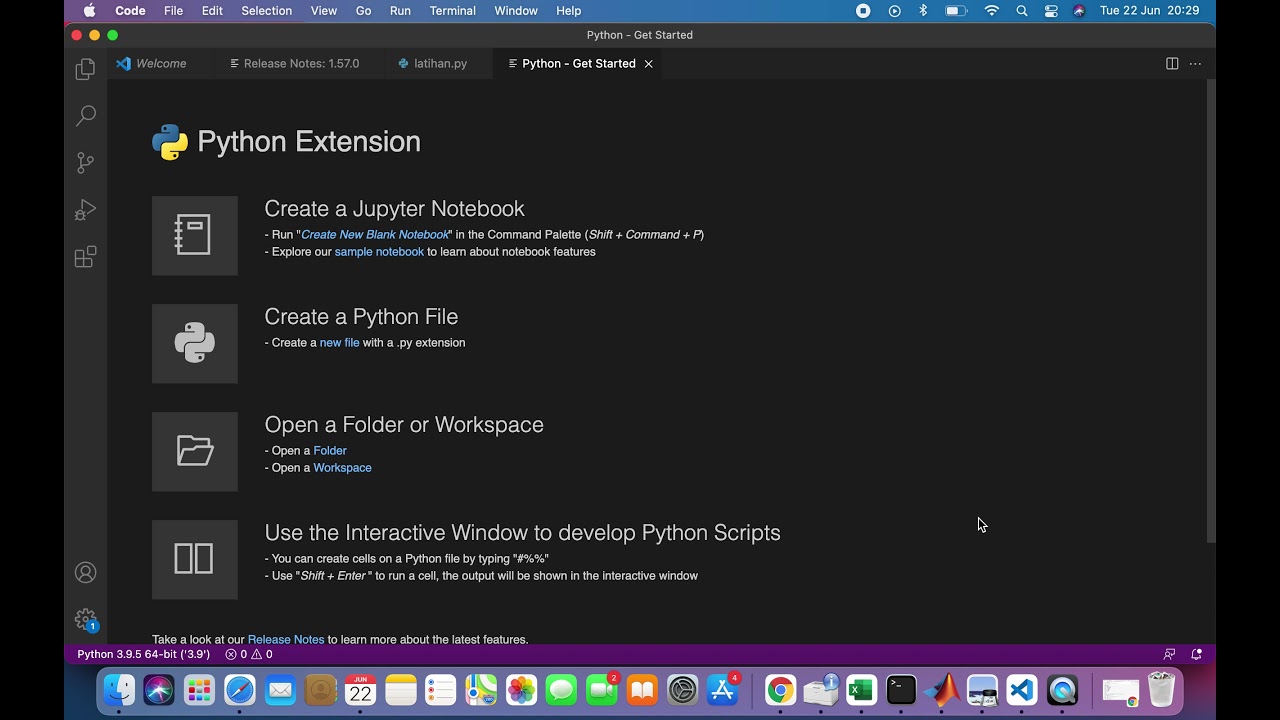Image resolution: width=1280 pixels, height=720 pixels.
Task: Switch to Release Notes: 1.57.0 tab
Action: [x=301, y=63]
